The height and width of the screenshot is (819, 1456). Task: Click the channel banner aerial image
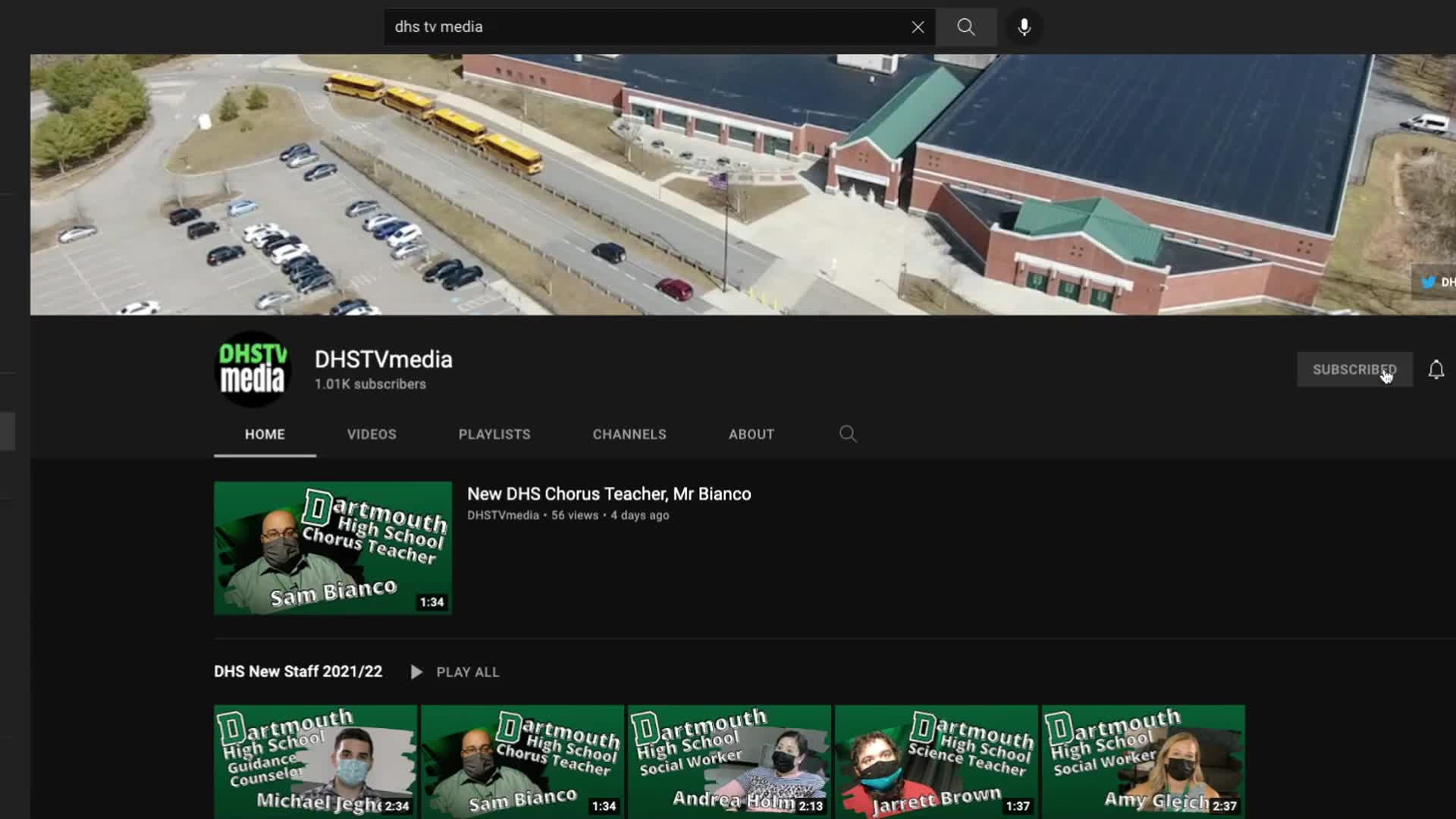click(x=743, y=184)
